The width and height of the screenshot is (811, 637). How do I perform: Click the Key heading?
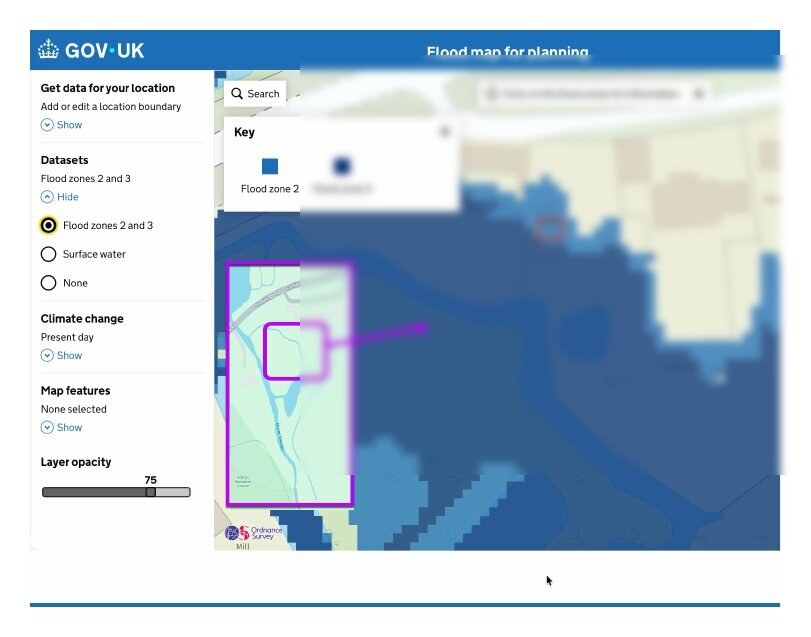coord(244,132)
